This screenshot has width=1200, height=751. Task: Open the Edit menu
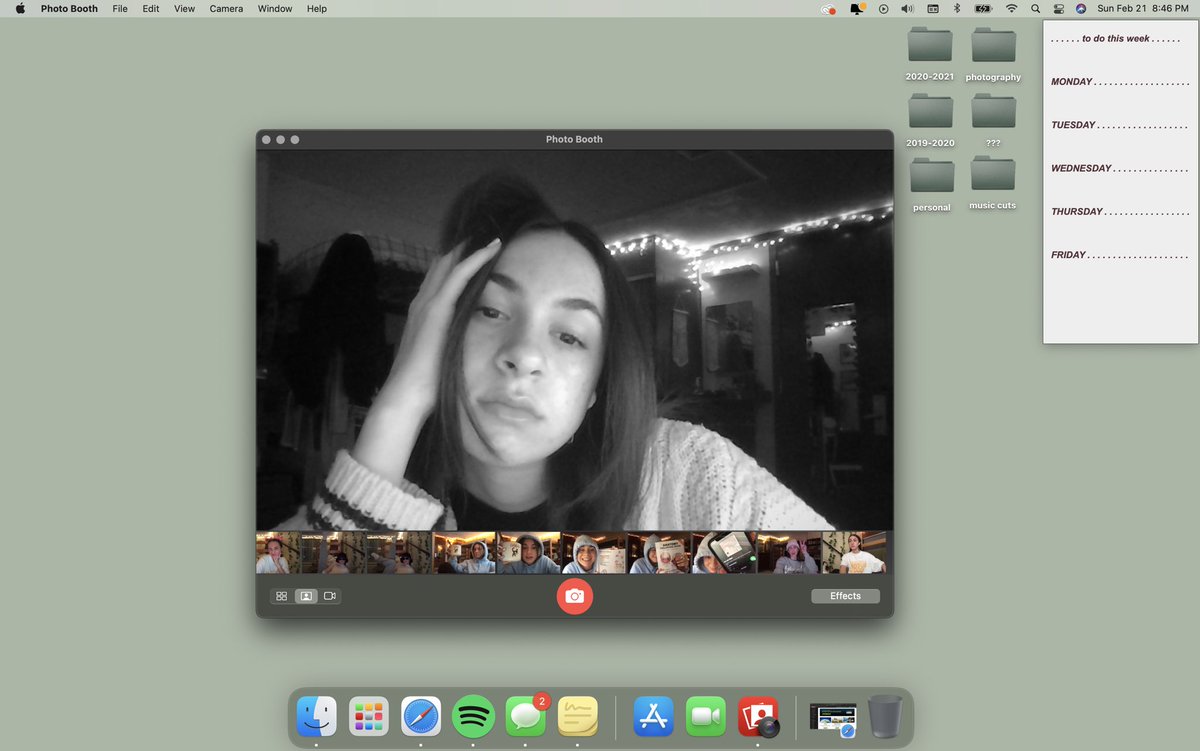151,8
